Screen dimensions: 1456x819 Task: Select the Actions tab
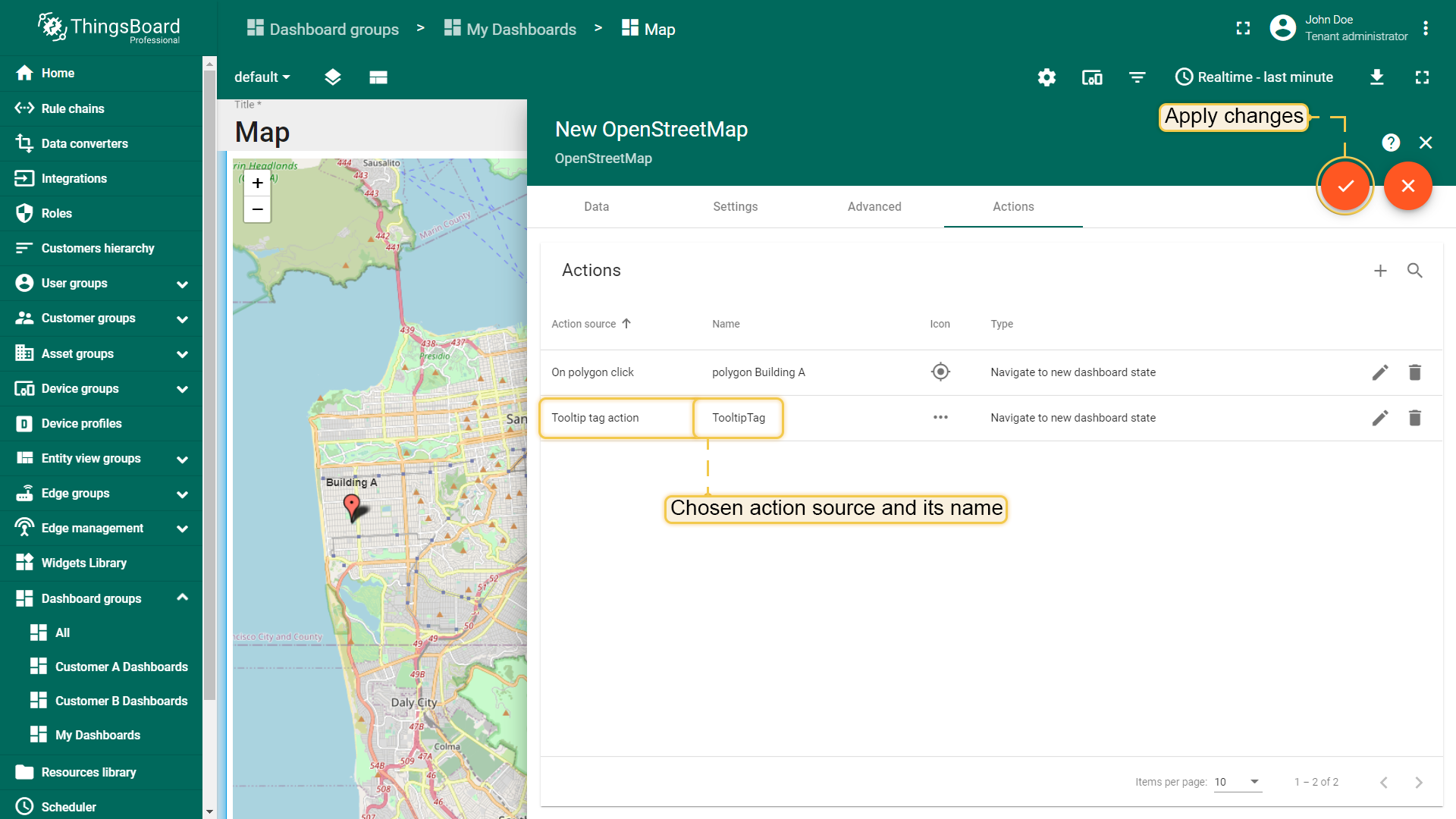pyautogui.click(x=1013, y=206)
